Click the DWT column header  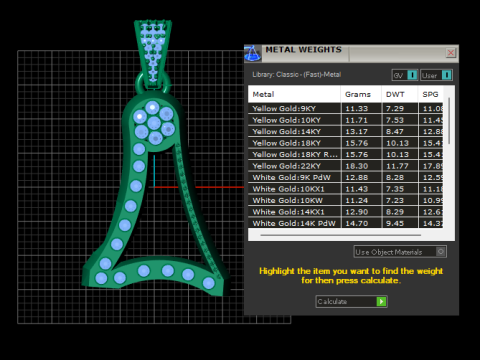pyautogui.click(x=399, y=94)
